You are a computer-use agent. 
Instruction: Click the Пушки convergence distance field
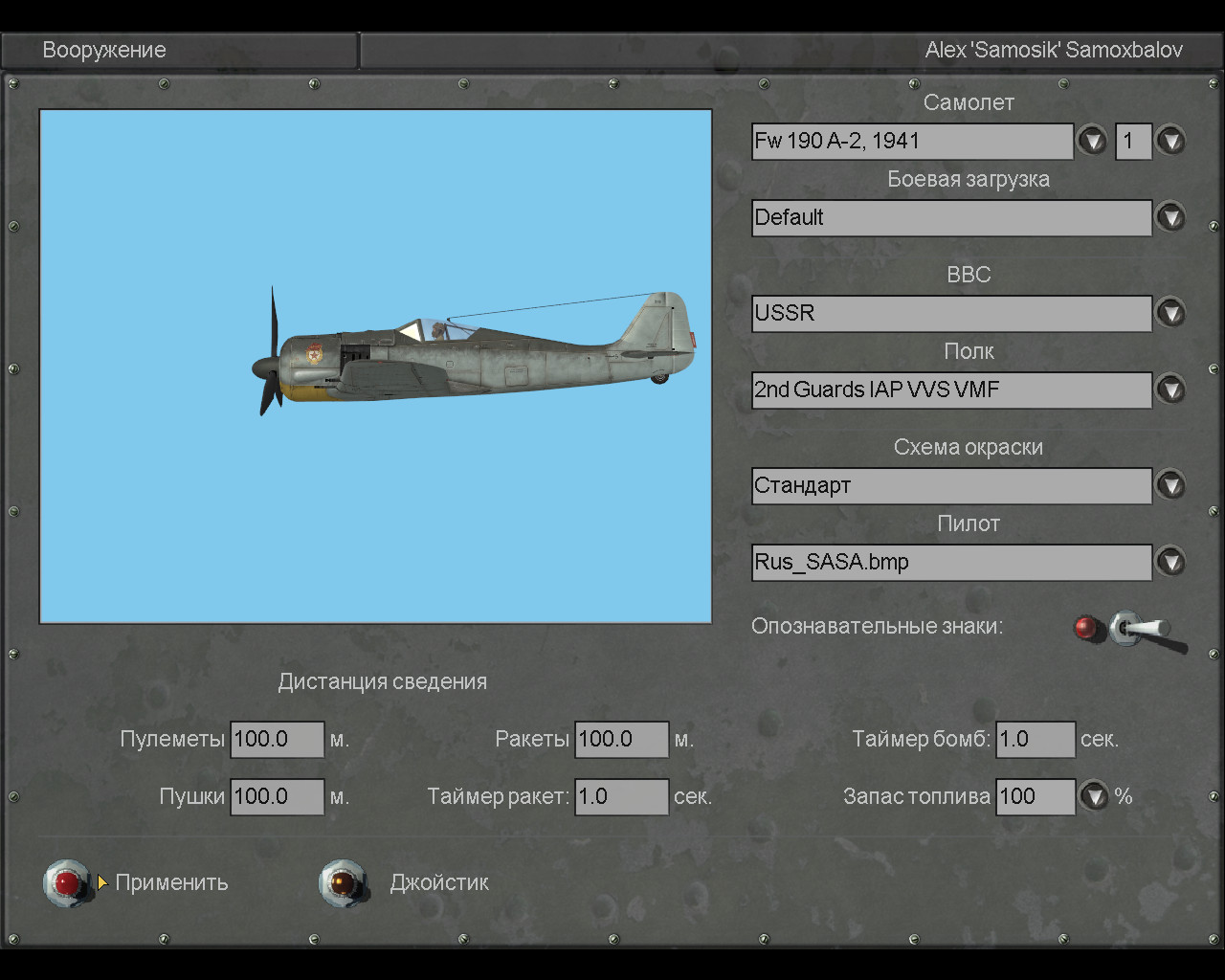pyautogui.click(x=277, y=797)
